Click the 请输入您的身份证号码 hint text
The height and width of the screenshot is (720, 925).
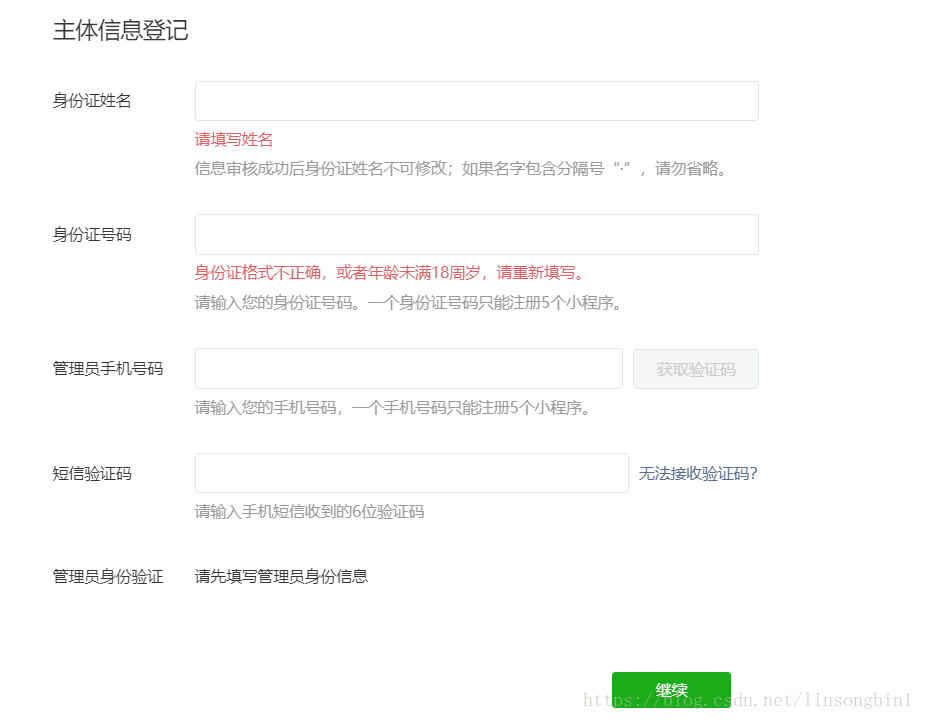tap(408, 303)
